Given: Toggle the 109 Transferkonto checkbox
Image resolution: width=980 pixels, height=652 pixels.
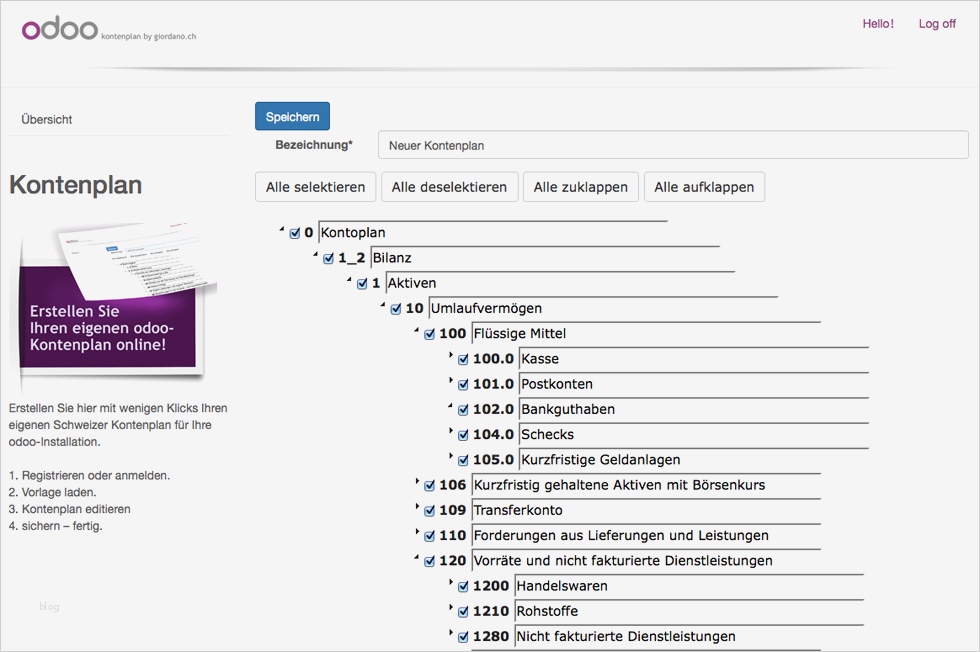Looking at the screenshot, I should click(x=429, y=510).
